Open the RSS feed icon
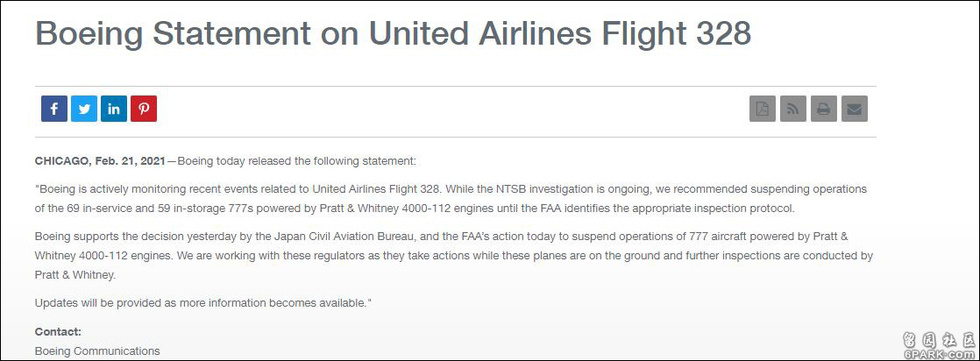The image size is (980, 361). point(793,109)
